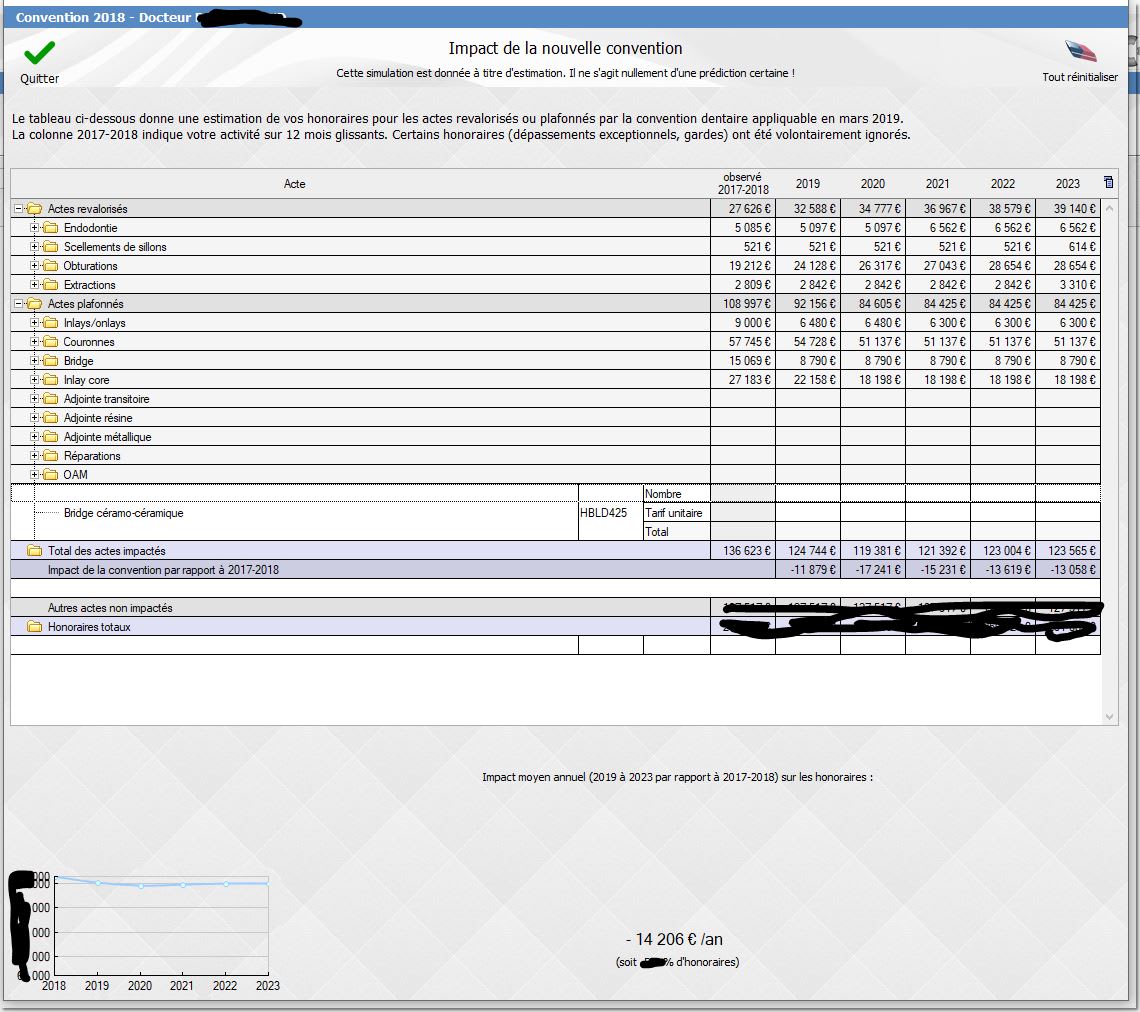The height and width of the screenshot is (1012, 1140).
Task: Click the 2019 column header
Action: click(808, 184)
